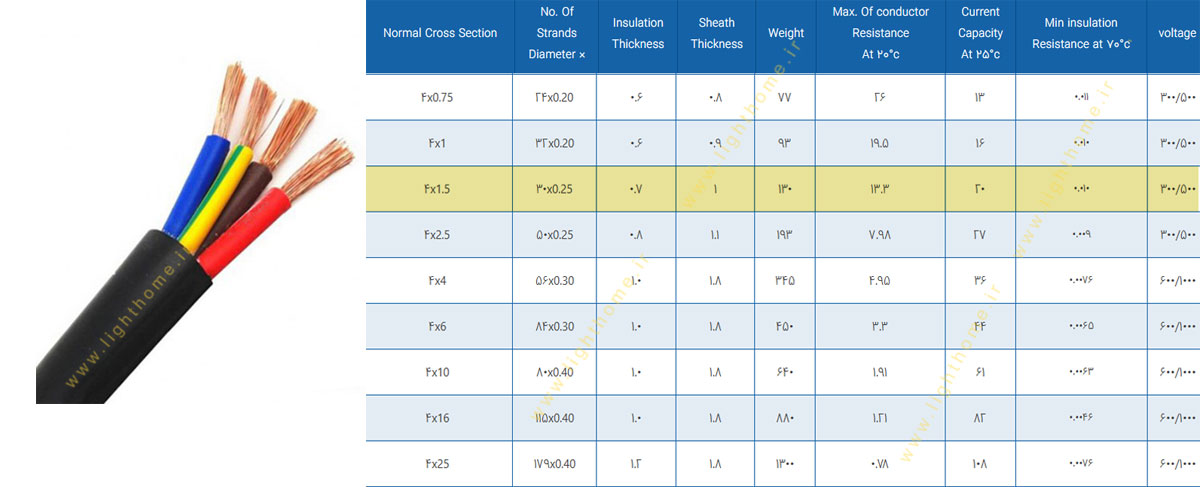
Task: Click the x0.40 strands cell in x25 row
Action: (556, 465)
